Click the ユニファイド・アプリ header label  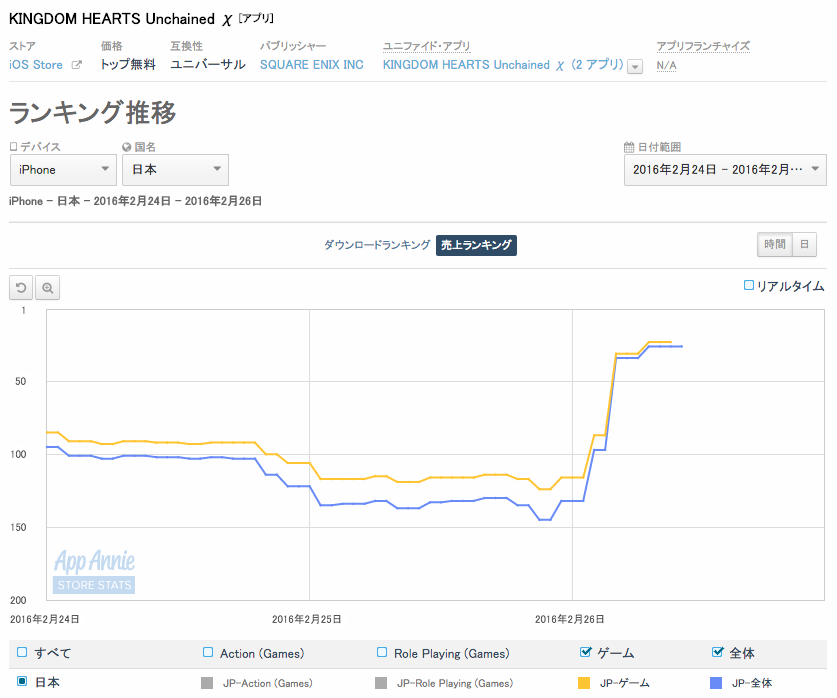click(427, 46)
